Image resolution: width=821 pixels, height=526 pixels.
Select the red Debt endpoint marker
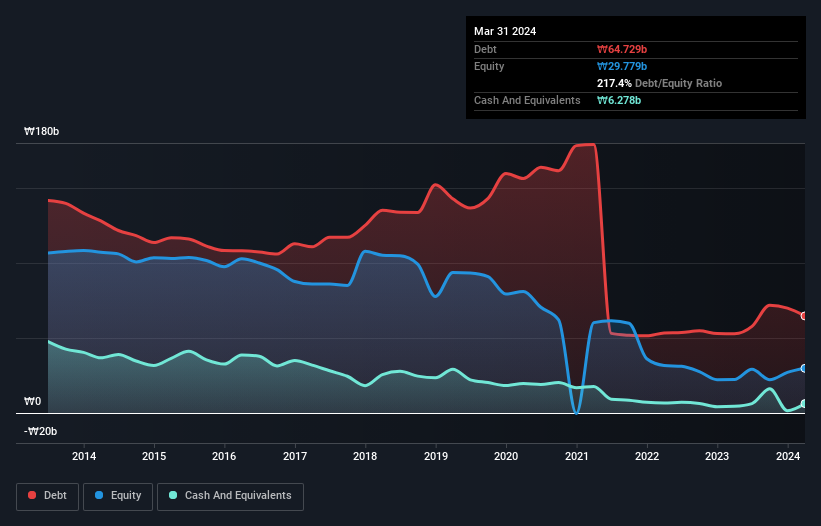click(x=804, y=316)
